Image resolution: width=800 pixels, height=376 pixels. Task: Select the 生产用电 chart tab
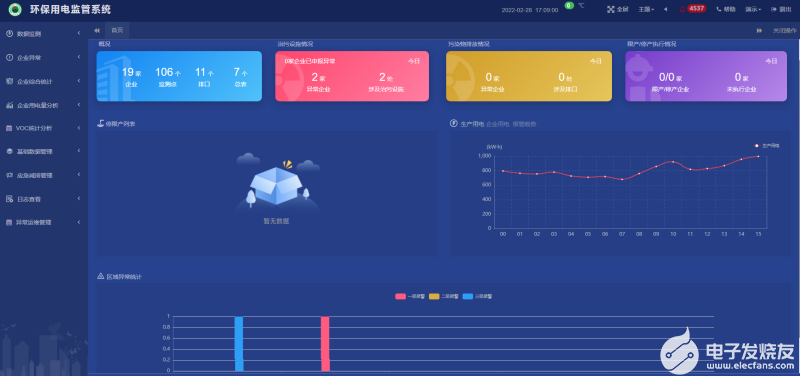(472, 124)
